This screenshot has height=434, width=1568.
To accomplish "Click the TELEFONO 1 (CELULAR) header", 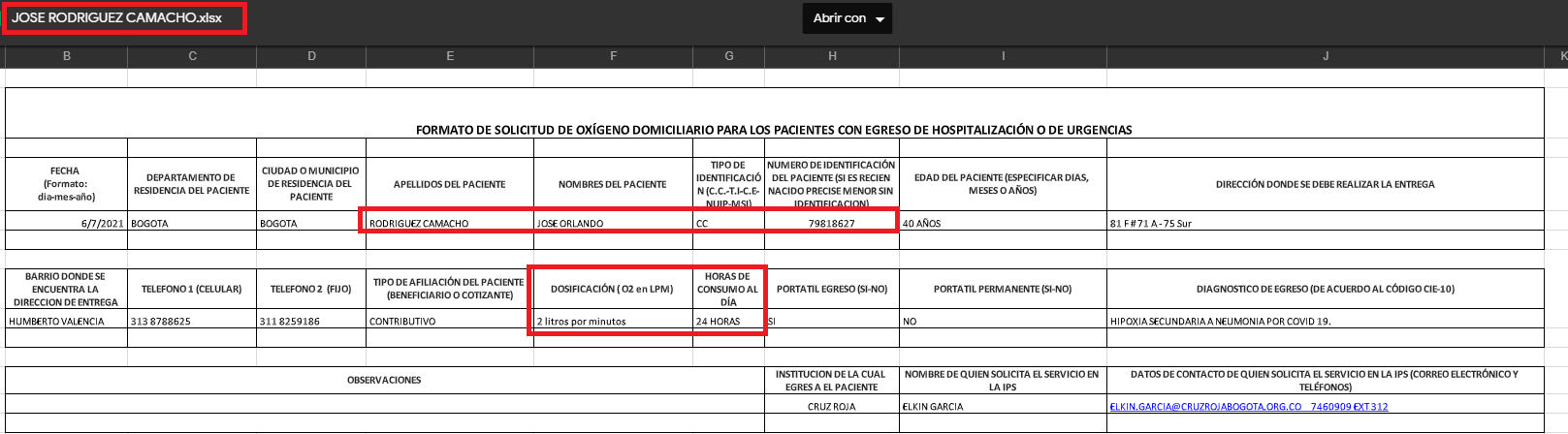I will 192,289.
